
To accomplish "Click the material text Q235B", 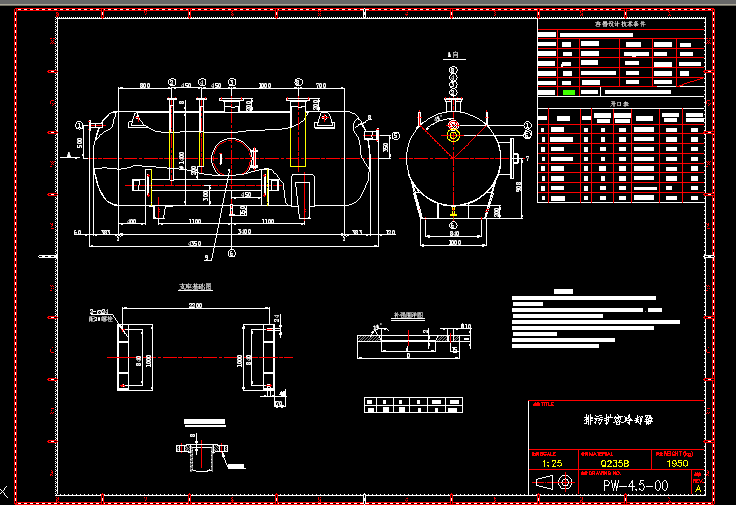I will point(613,463).
